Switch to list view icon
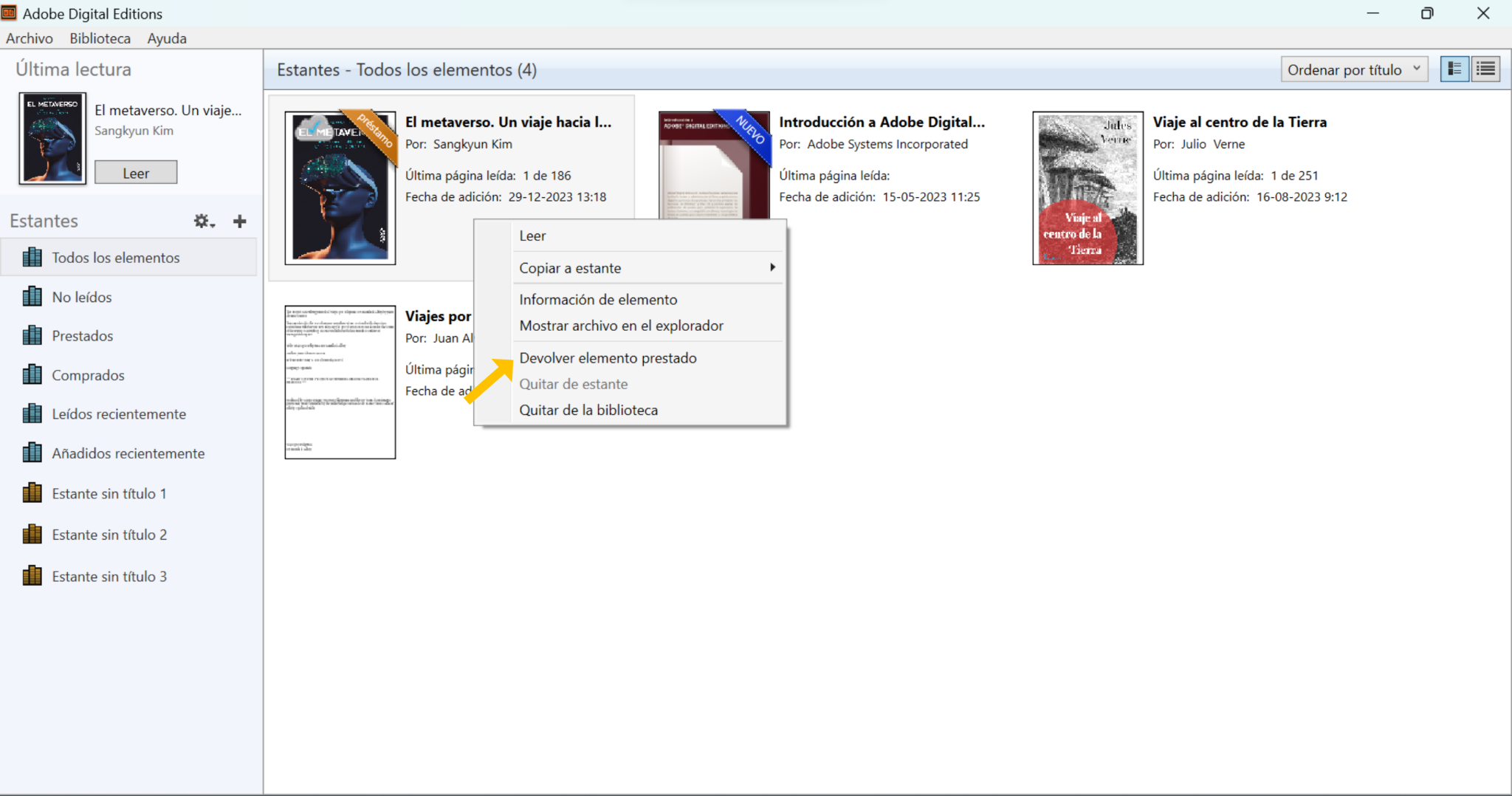1512x796 pixels. tap(1485, 69)
